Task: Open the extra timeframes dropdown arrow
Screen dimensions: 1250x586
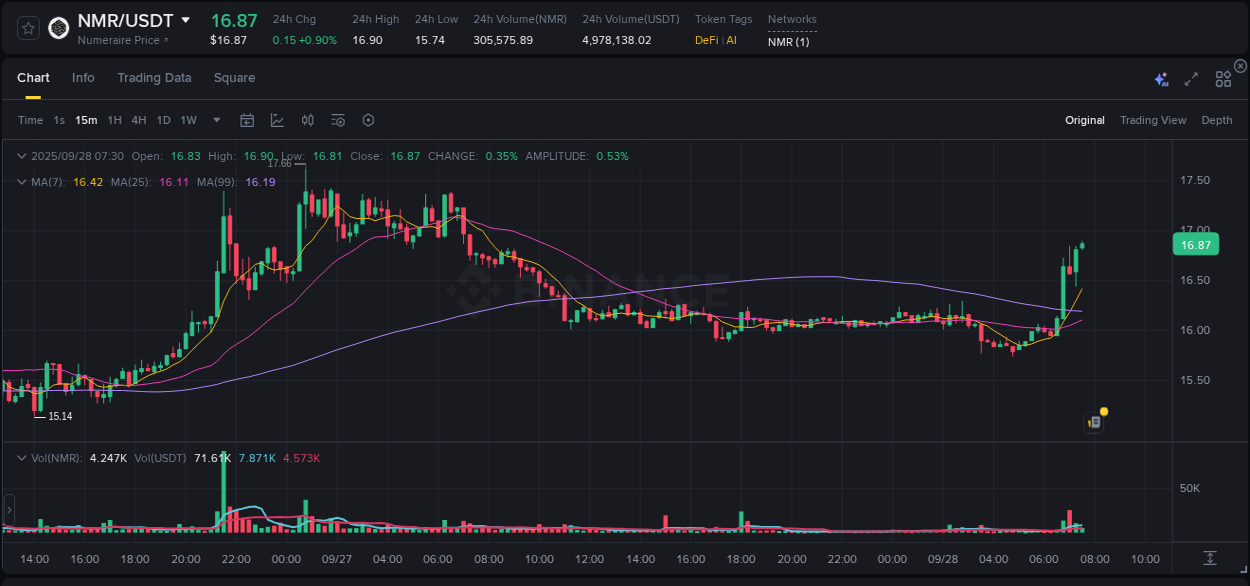Action: (215, 120)
